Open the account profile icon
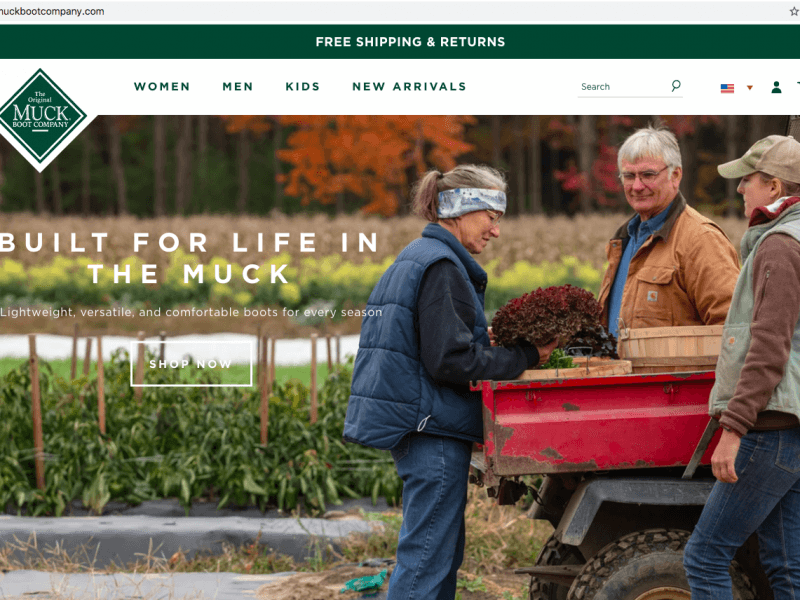Screen dimensions: 800x600 pyautogui.click(x=776, y=87)
